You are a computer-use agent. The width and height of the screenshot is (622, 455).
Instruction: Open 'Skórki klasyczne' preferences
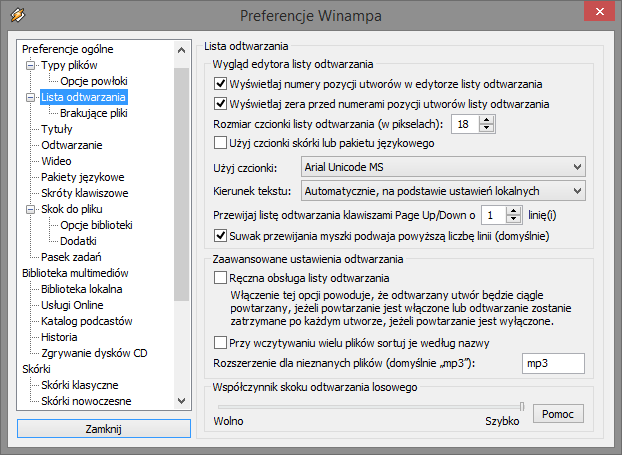coord(80,385)
